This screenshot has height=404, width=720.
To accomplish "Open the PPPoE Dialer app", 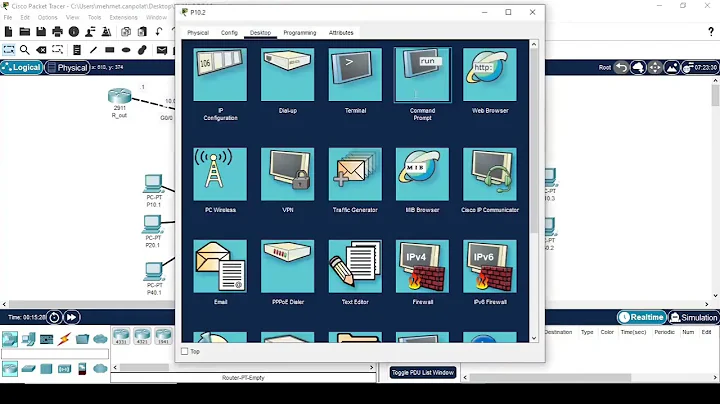I will point(287,266).
